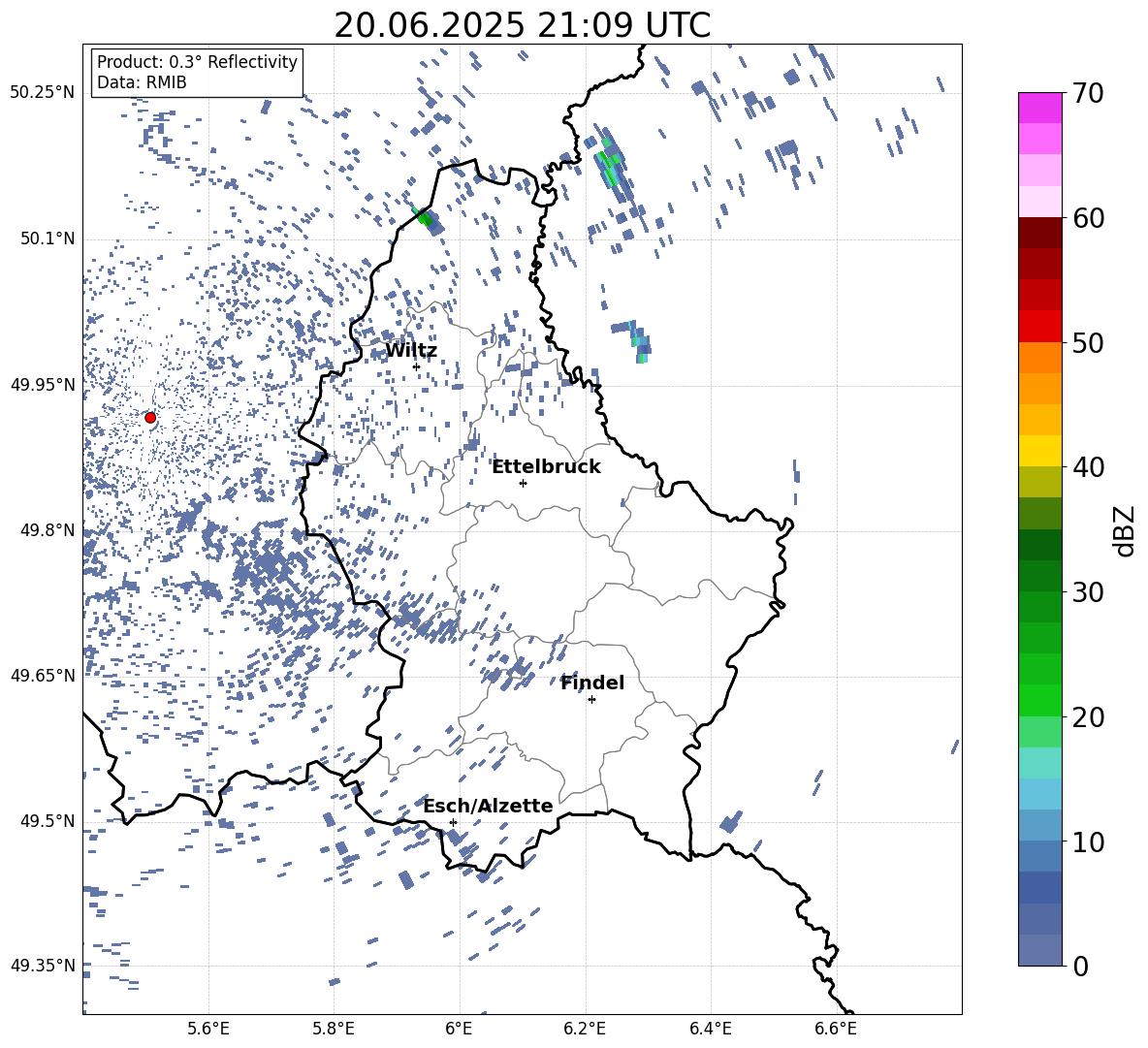
Task: Click the bright red colorbar segment near 50
Action: click(1039, 327)
